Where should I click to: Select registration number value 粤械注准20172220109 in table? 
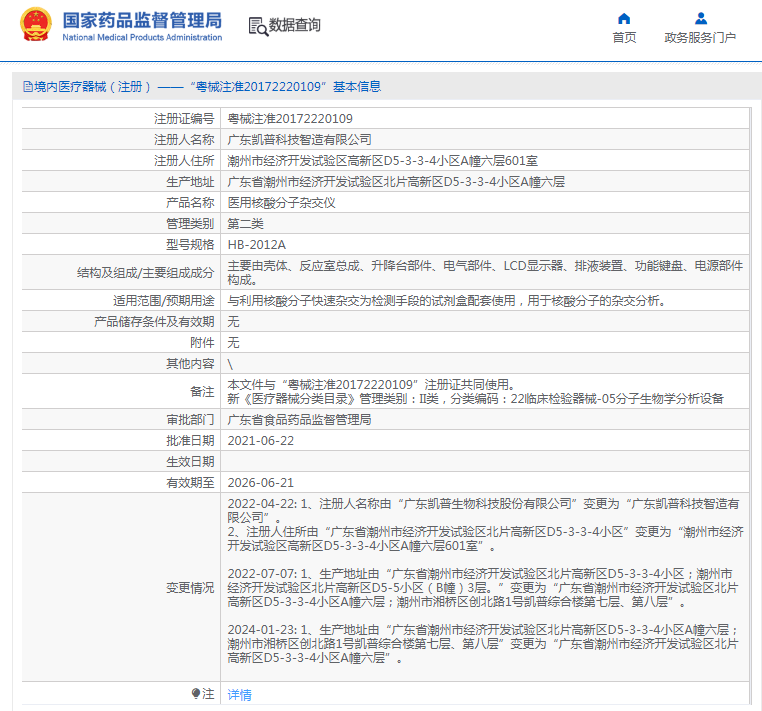tap(290, 119)
